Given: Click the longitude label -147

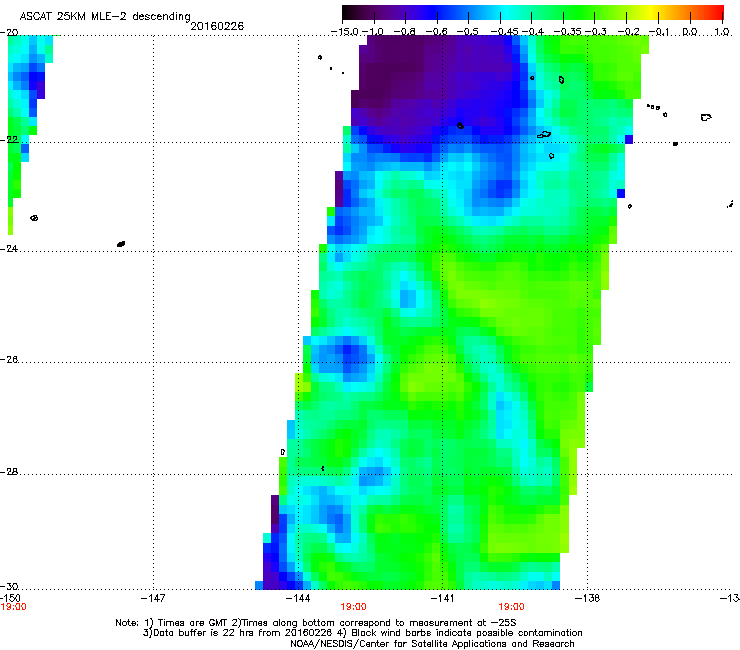Looking at the screenshot, I should point(153,598).
